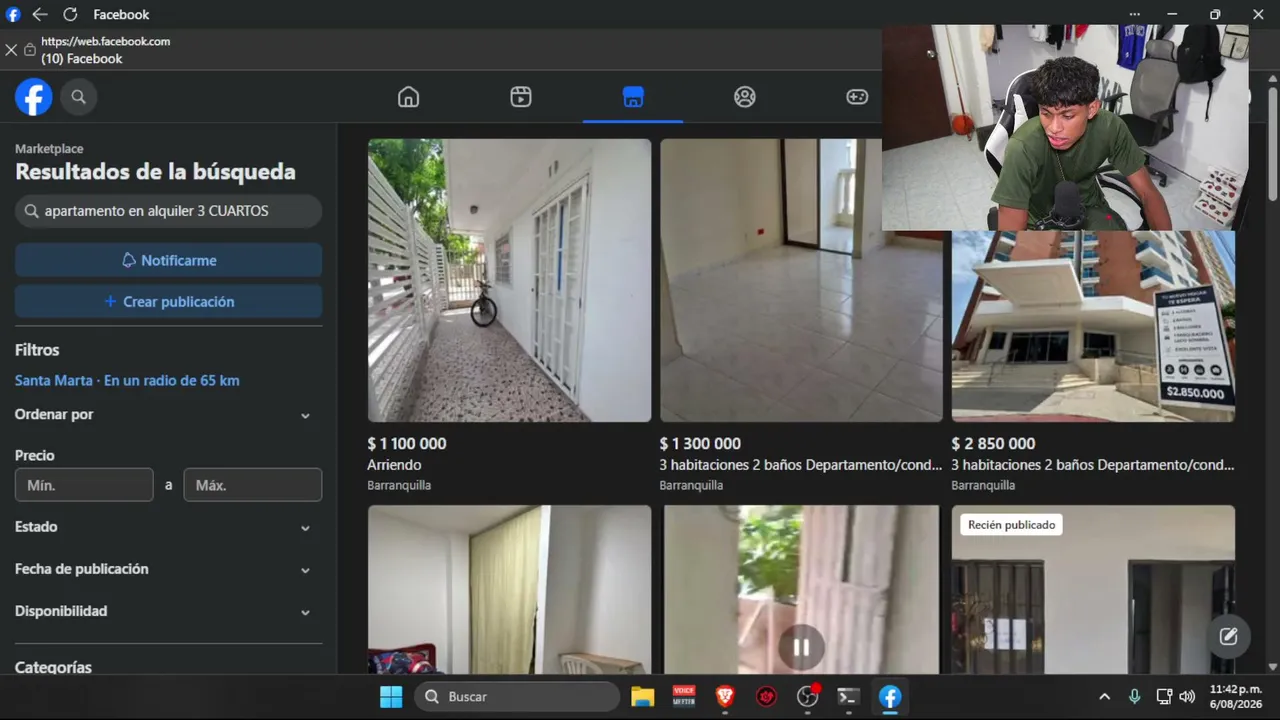The width and height of the screenshot is (1280, 720).
Task: Click the $ 1 300 000 price text
Action: point(700,444)
